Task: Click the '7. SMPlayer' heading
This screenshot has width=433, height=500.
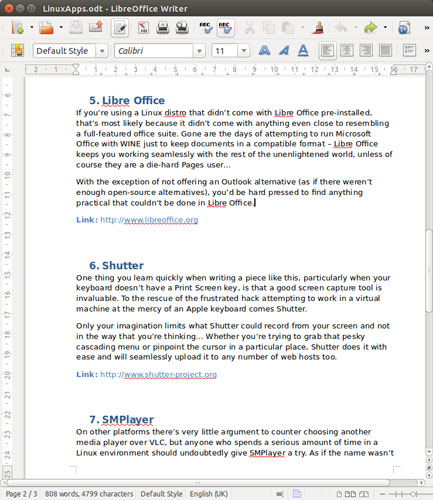Action: point(121,420)
